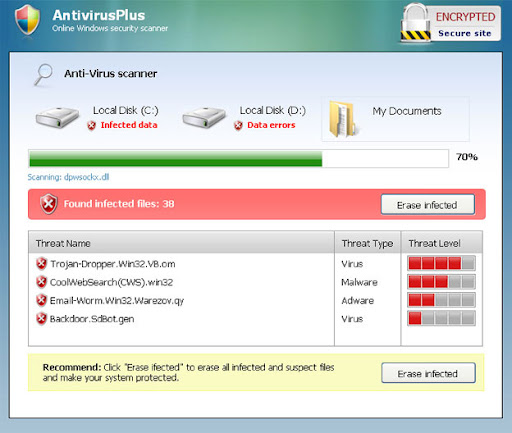Click Adware type in Email-Worm row
The image size is (512, 433).
tap(358, 301)
